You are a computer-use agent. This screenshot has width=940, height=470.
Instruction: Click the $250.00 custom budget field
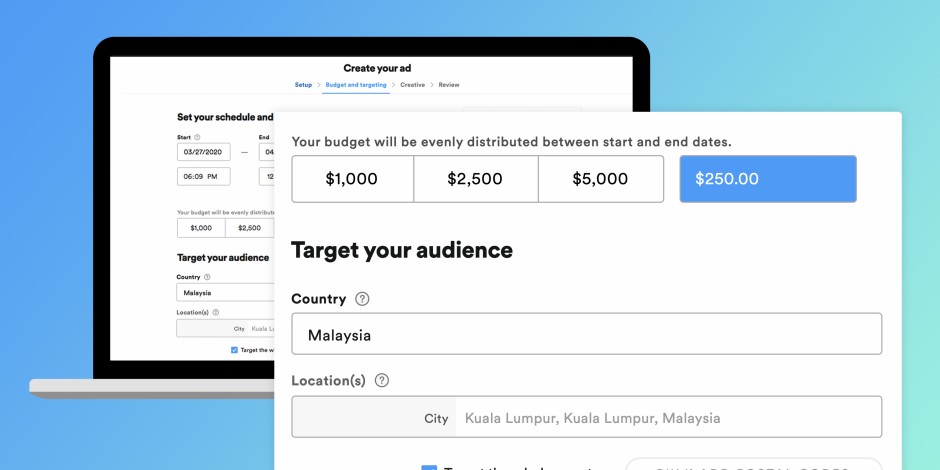click(x=768, y=179)
